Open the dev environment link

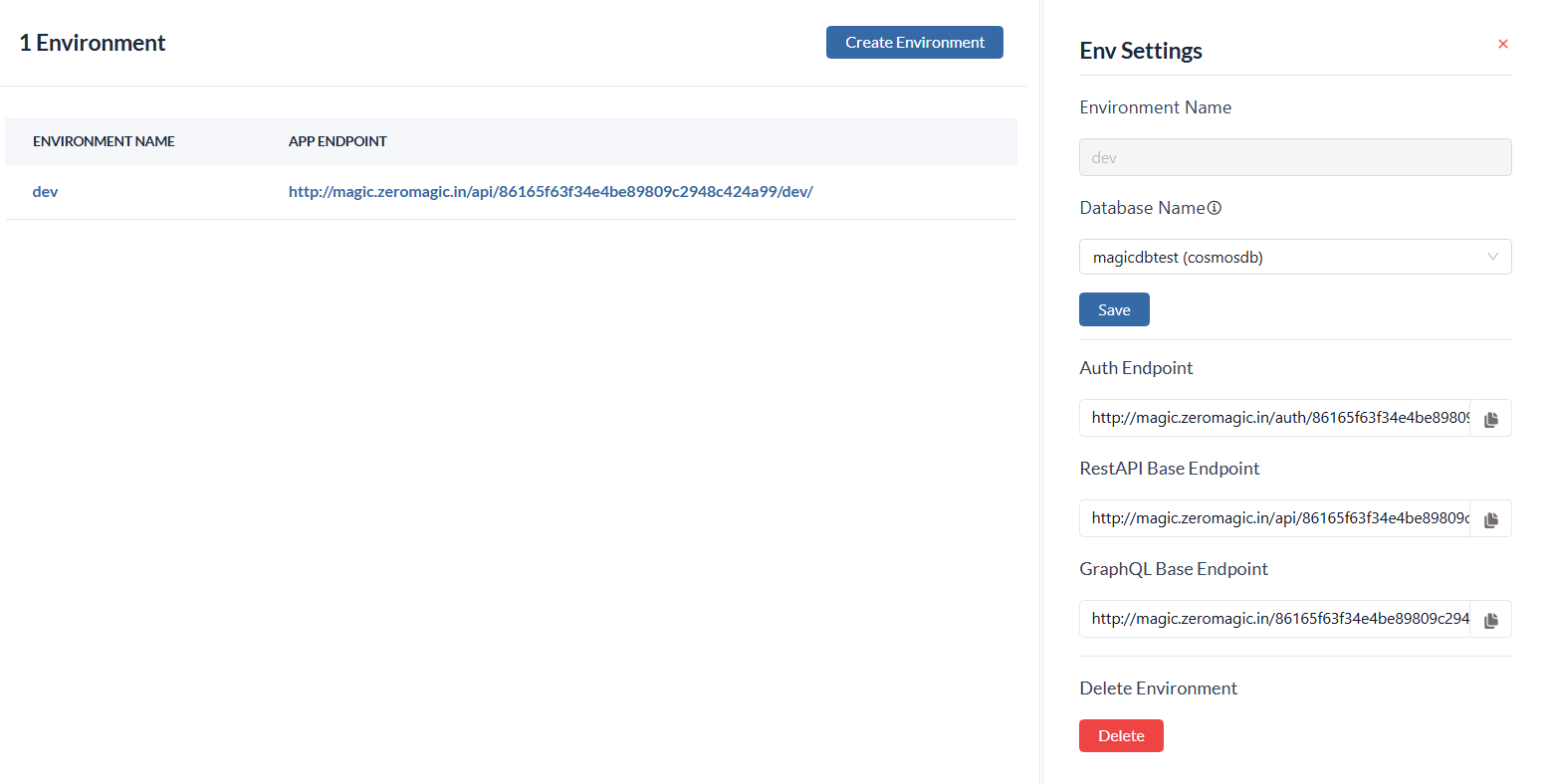pyautogui.click(x=45, y=191)
